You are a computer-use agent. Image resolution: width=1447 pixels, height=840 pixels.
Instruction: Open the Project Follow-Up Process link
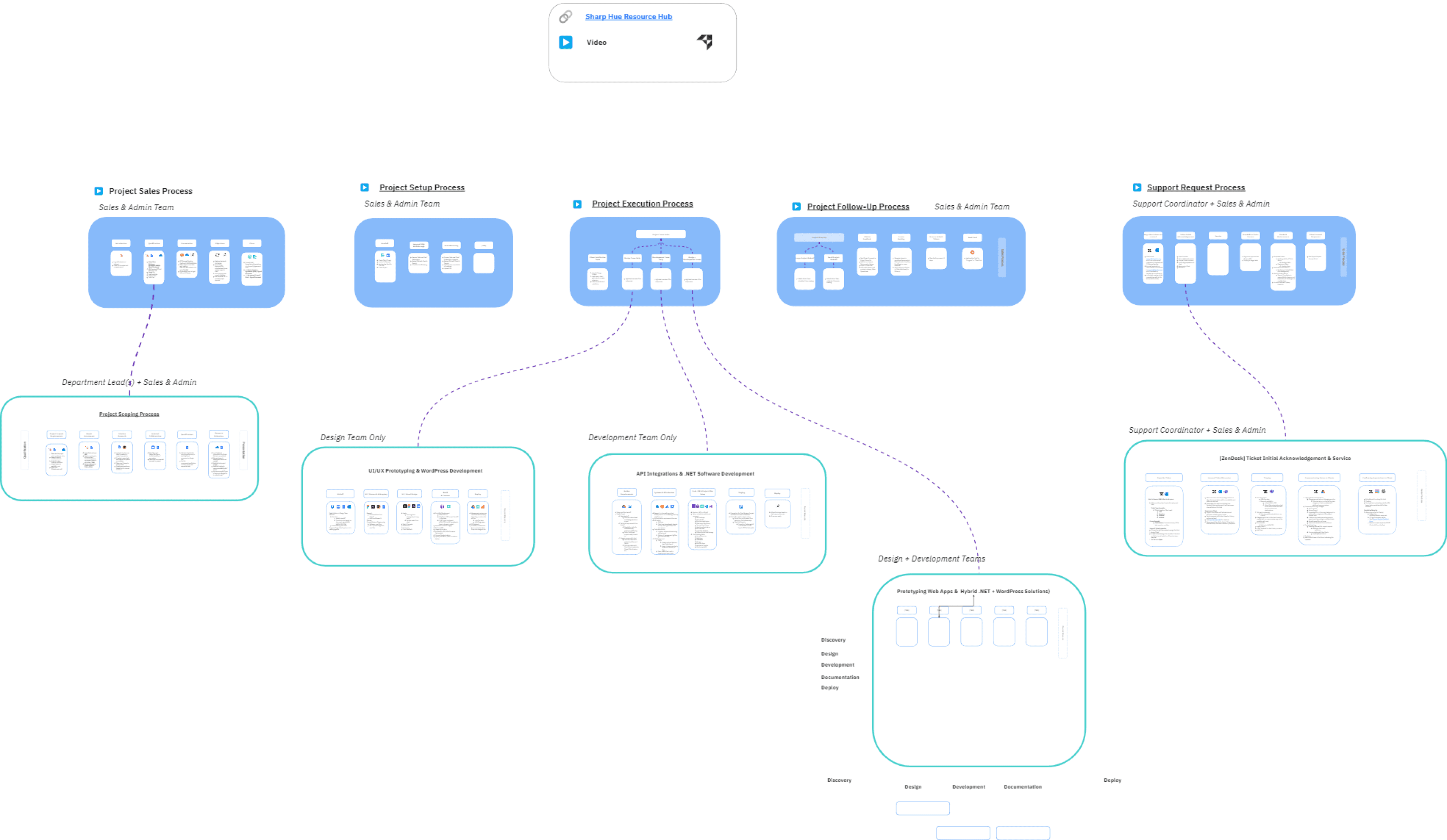tap(858, 207)
